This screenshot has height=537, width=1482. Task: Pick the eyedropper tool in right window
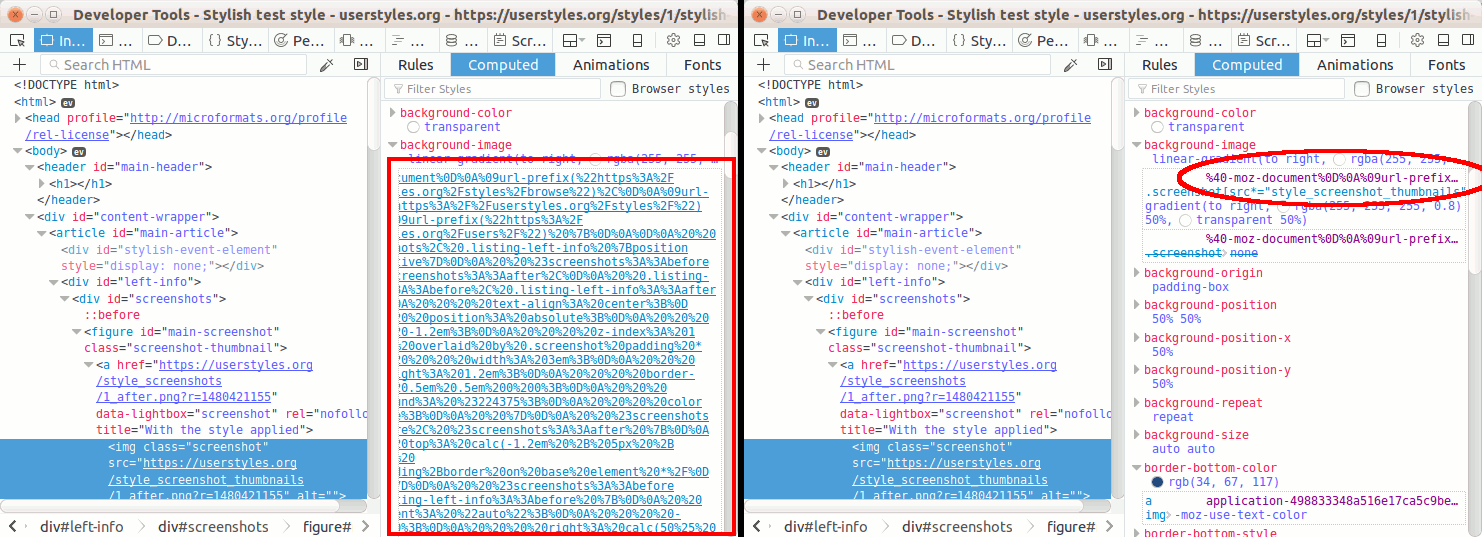tap(1070, 65)
